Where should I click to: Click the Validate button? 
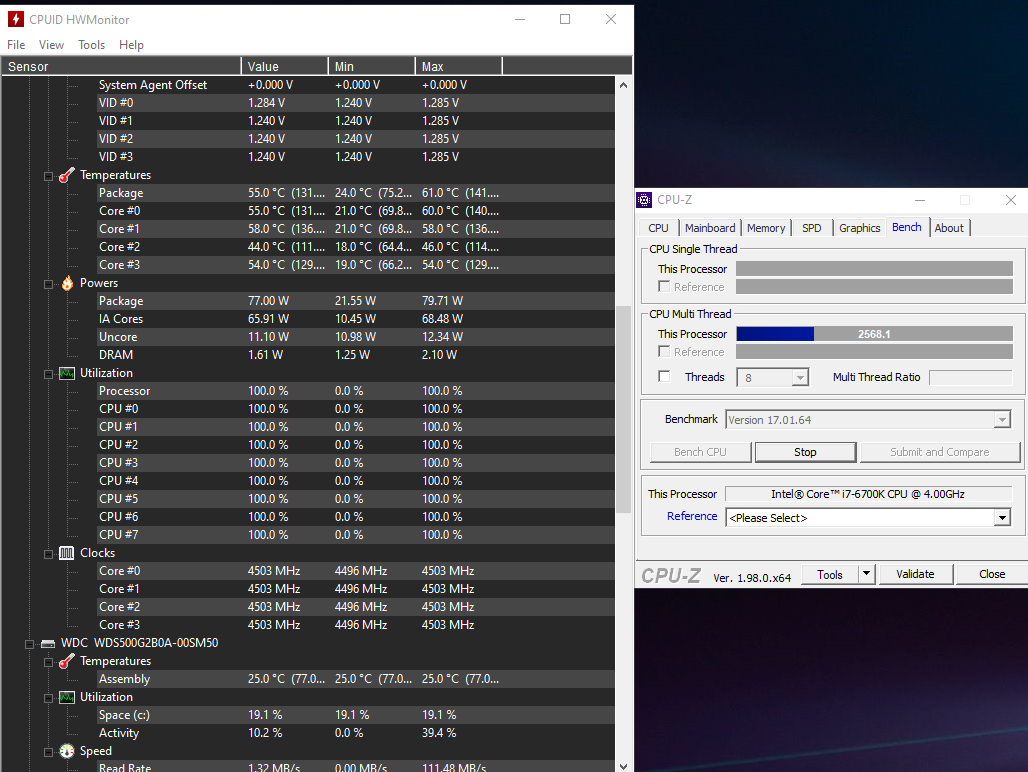[x=915, y=574]
